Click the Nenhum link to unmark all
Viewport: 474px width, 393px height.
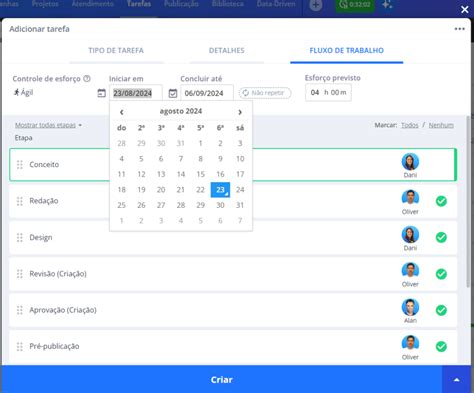(x=441, y=125)
